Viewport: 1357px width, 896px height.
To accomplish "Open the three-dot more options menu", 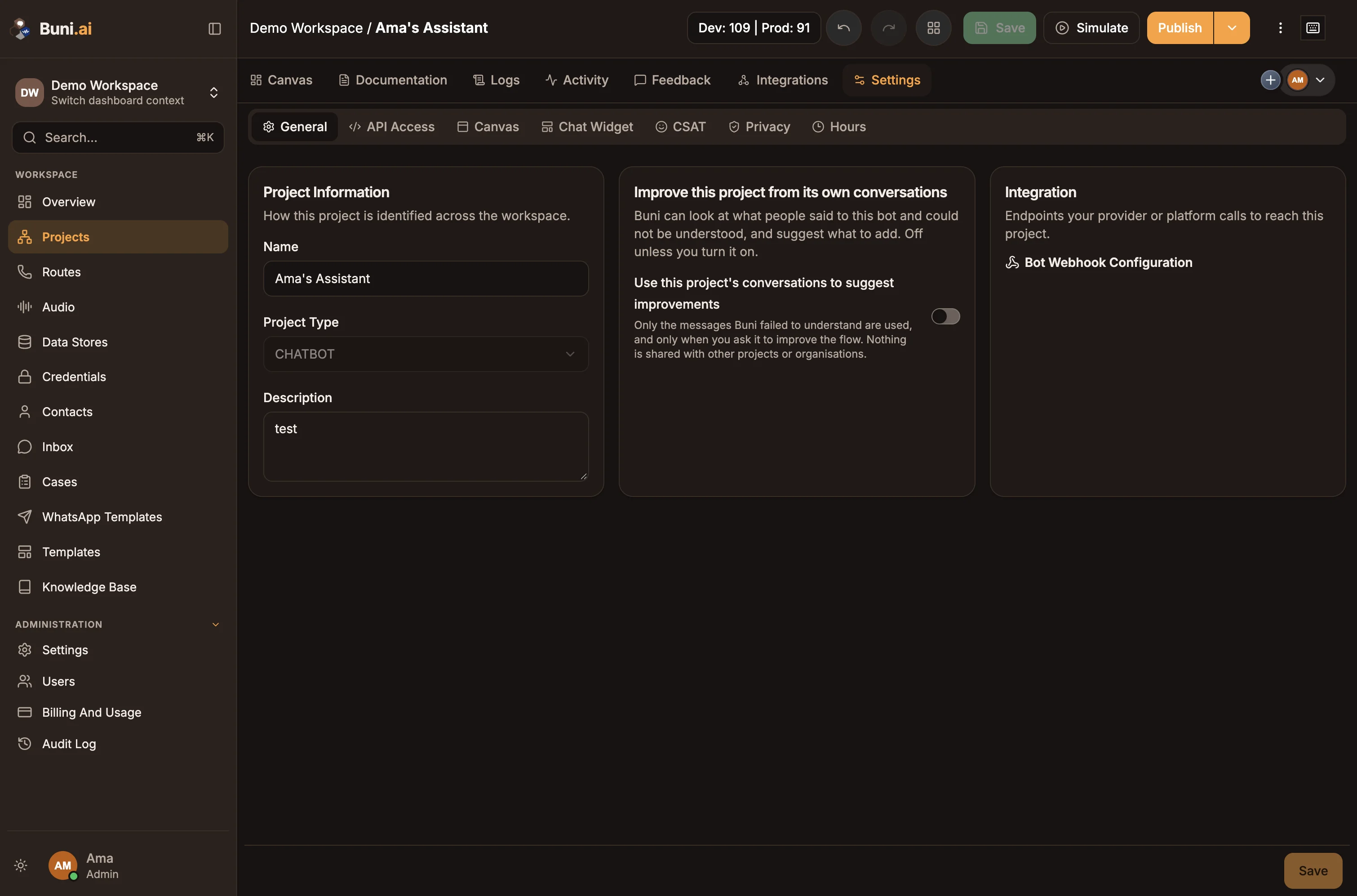I will 1280,28.
